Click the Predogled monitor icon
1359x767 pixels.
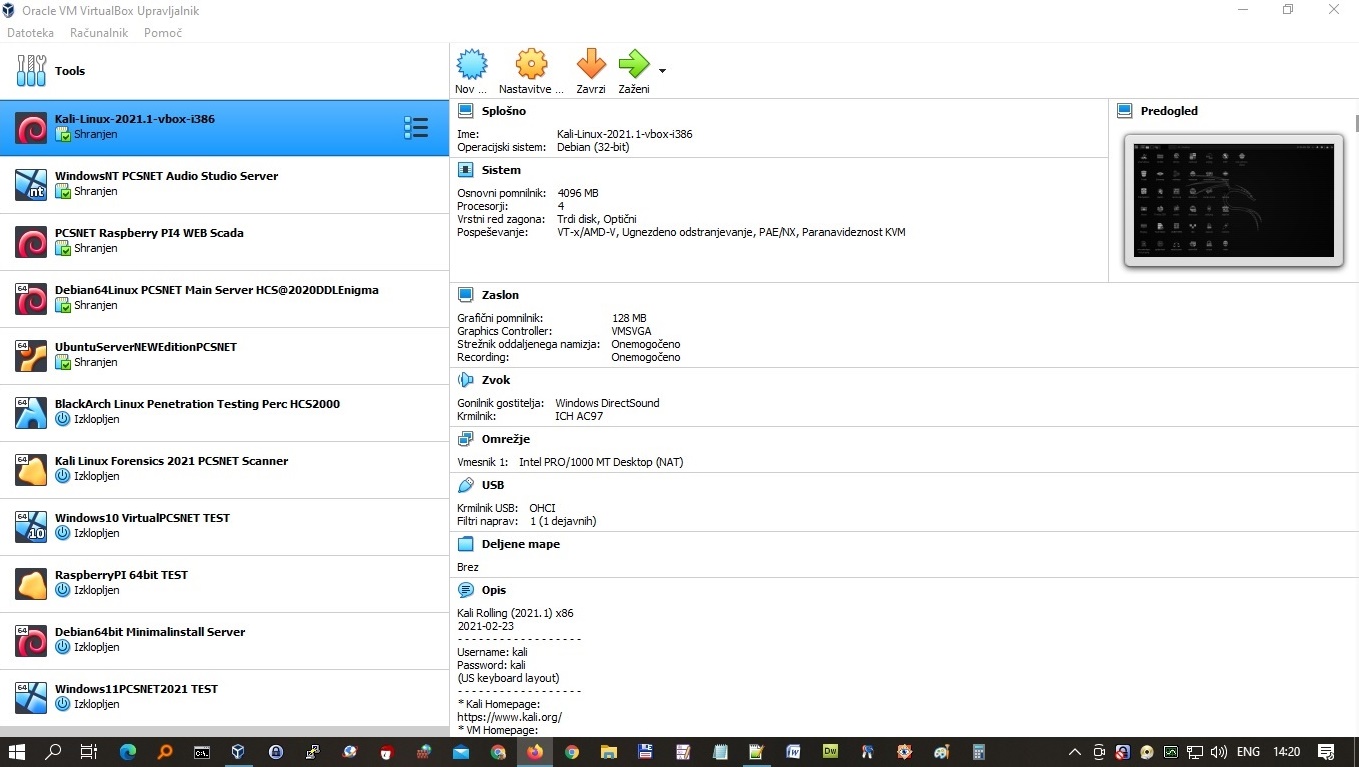[x=1125, y=111]
